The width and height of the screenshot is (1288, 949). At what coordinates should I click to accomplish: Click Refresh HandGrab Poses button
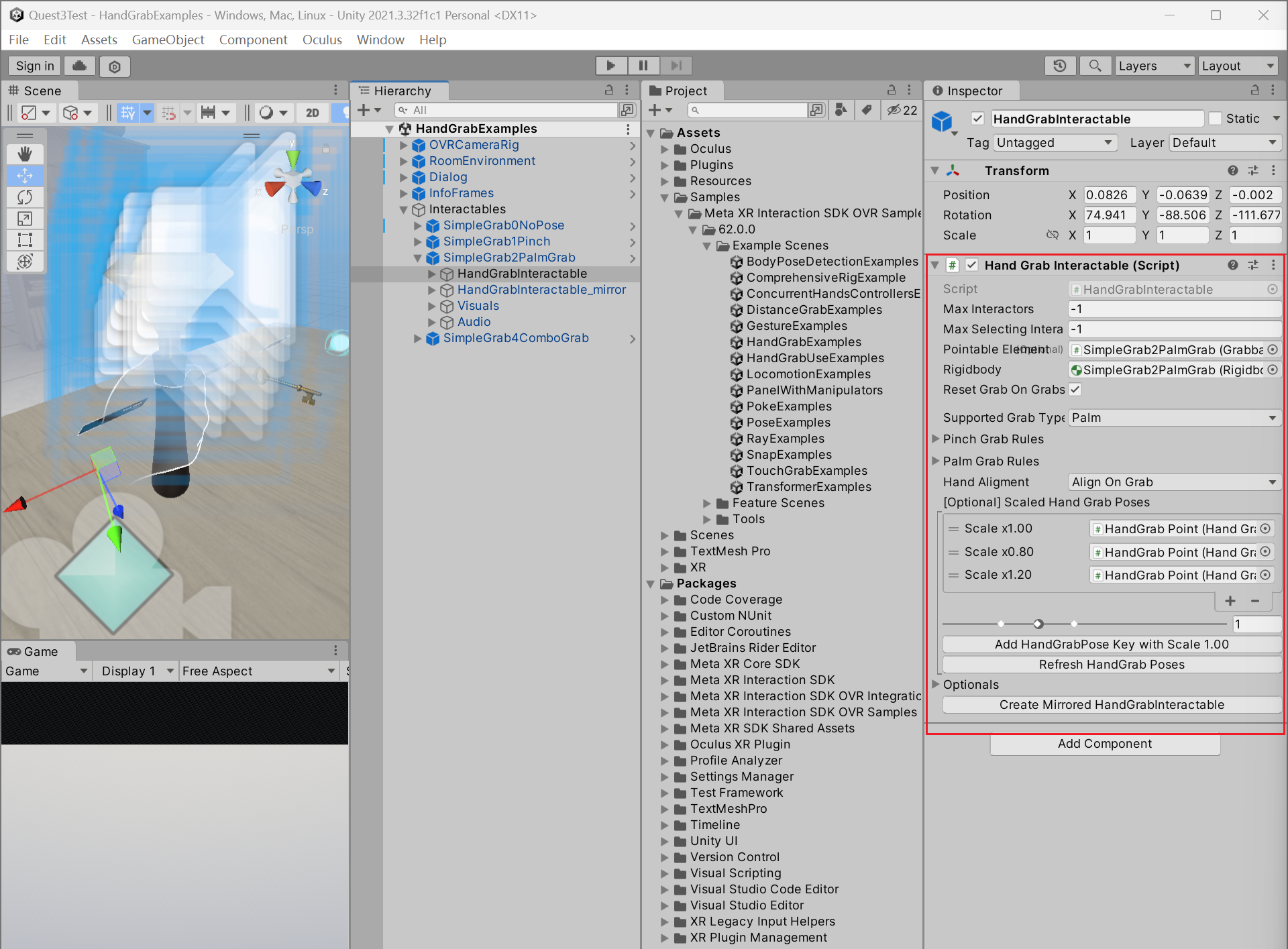(1112, 665)
